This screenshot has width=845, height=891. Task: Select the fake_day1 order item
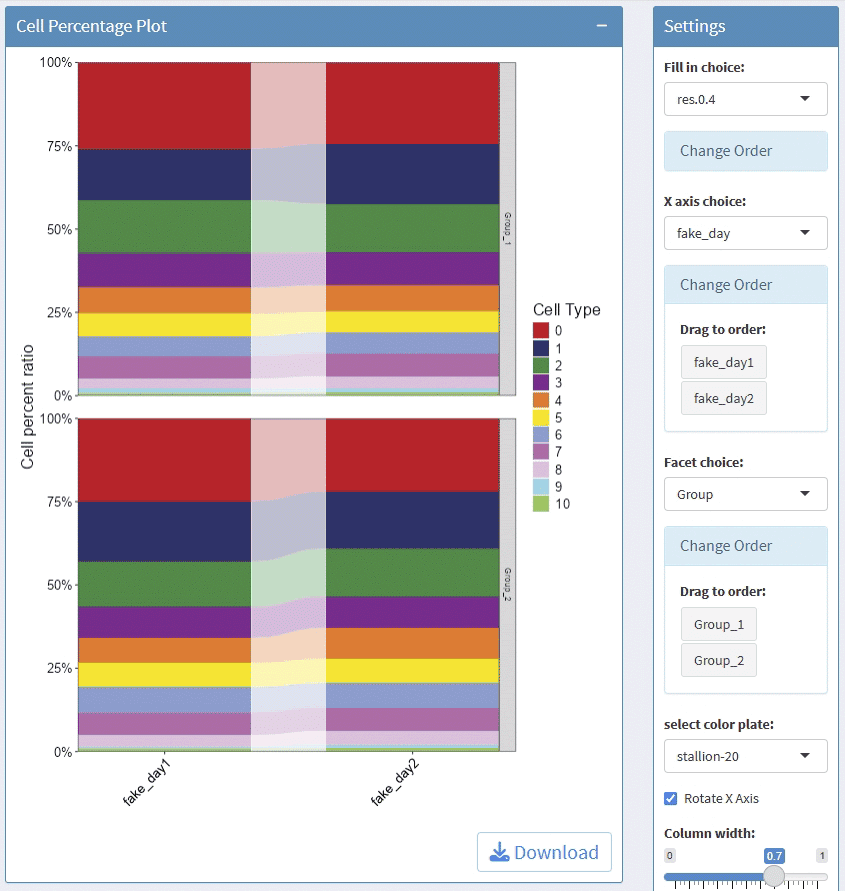pyautogui.click(x=724, y=362)
